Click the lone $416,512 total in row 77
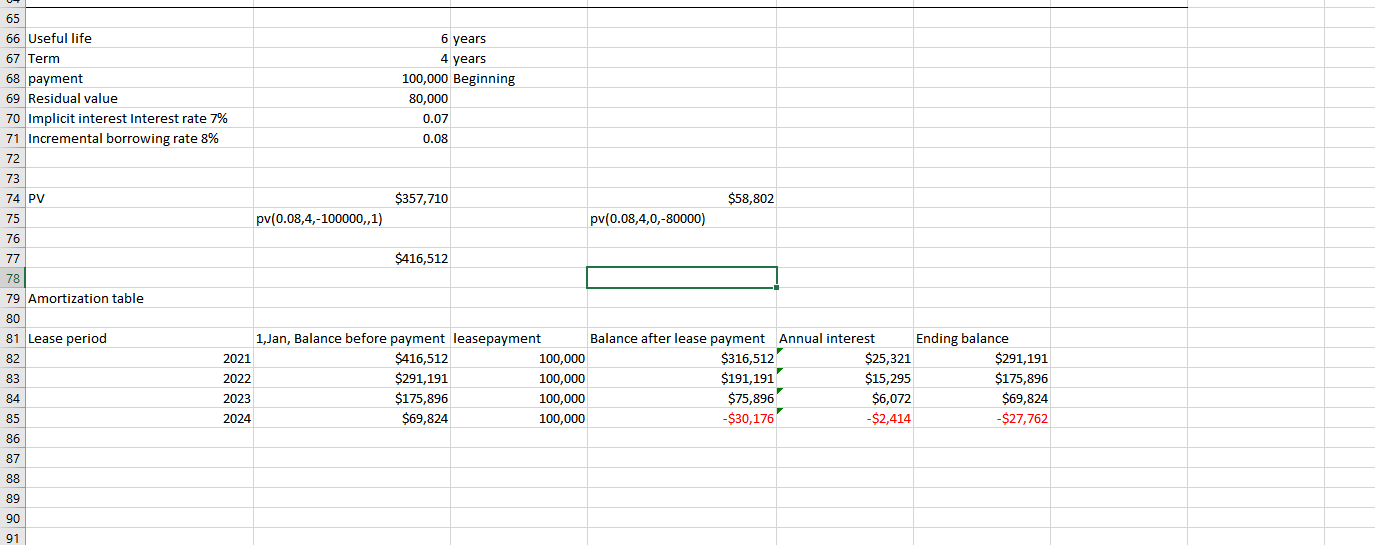The image size is (1375, 545). 352,258
